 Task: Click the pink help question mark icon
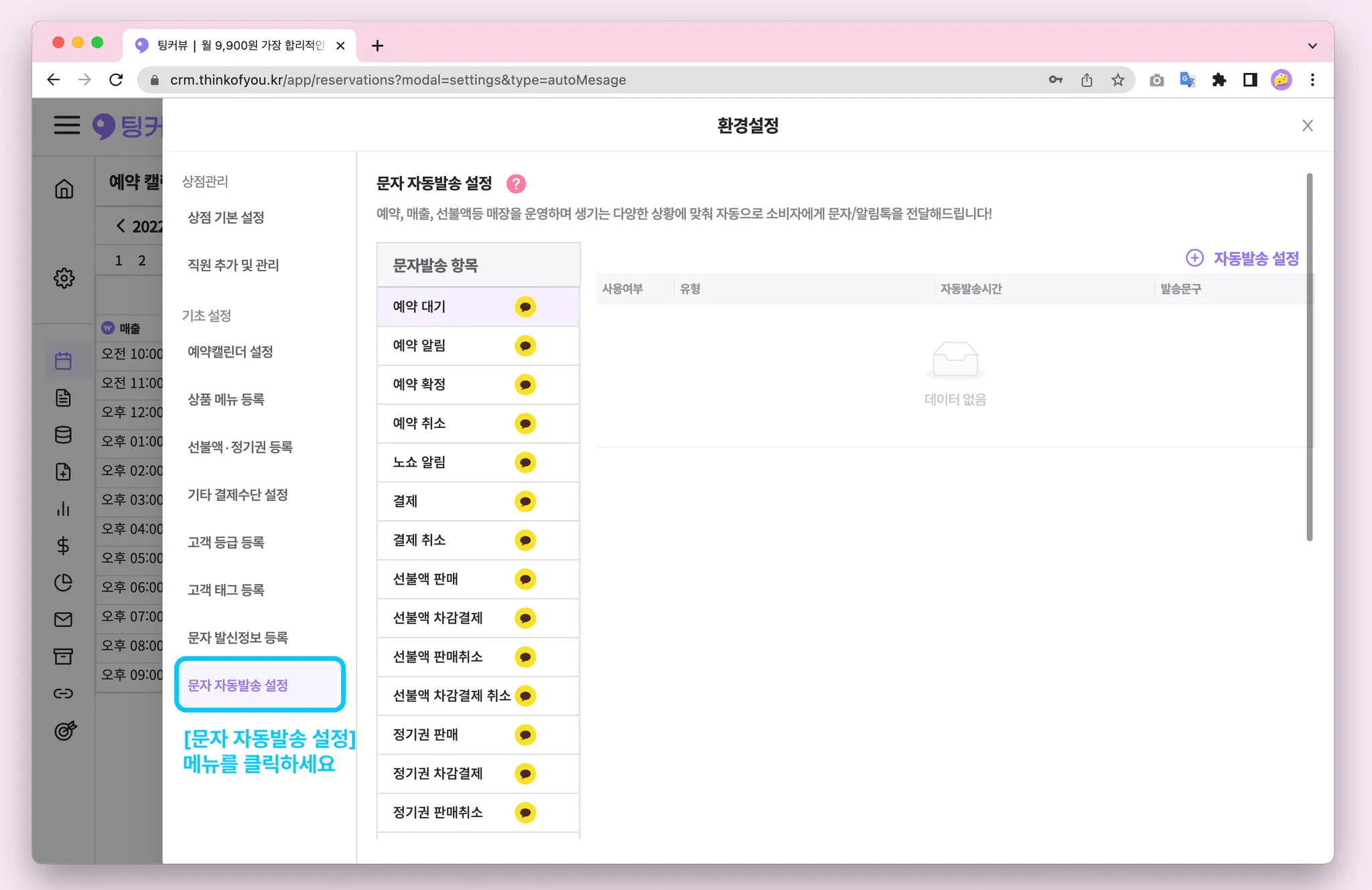(x=516, y=183)
